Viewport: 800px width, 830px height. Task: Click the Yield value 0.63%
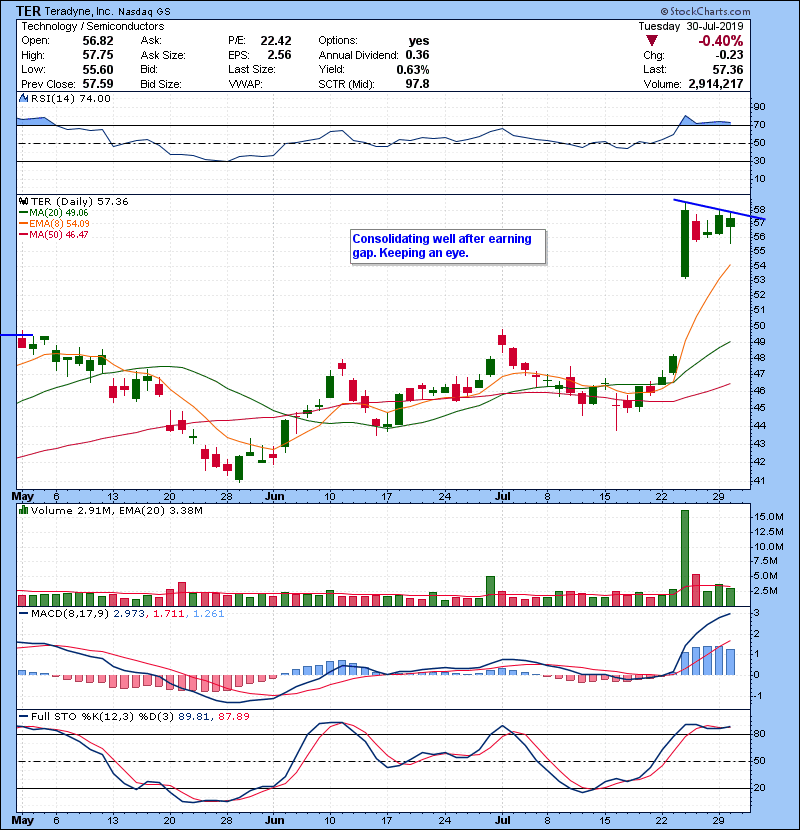click(412, 69)
